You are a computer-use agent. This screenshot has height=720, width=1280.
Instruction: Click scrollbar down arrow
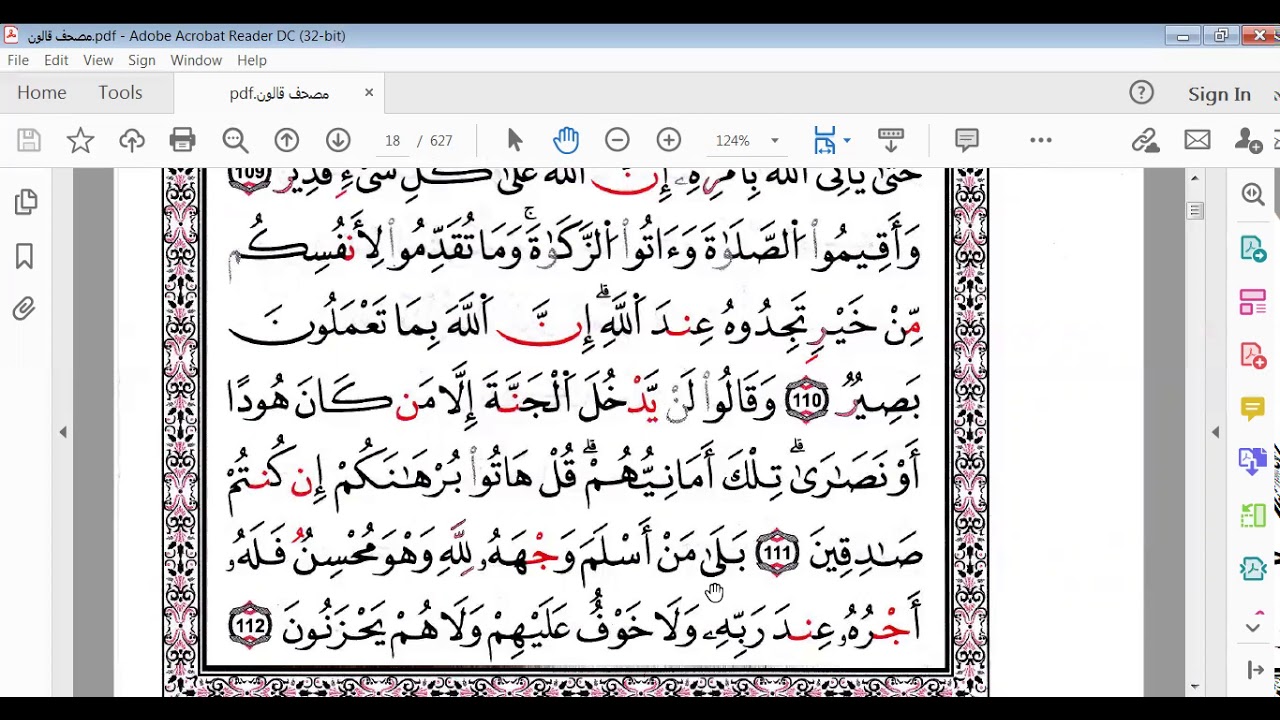(x=1195, y=686)
